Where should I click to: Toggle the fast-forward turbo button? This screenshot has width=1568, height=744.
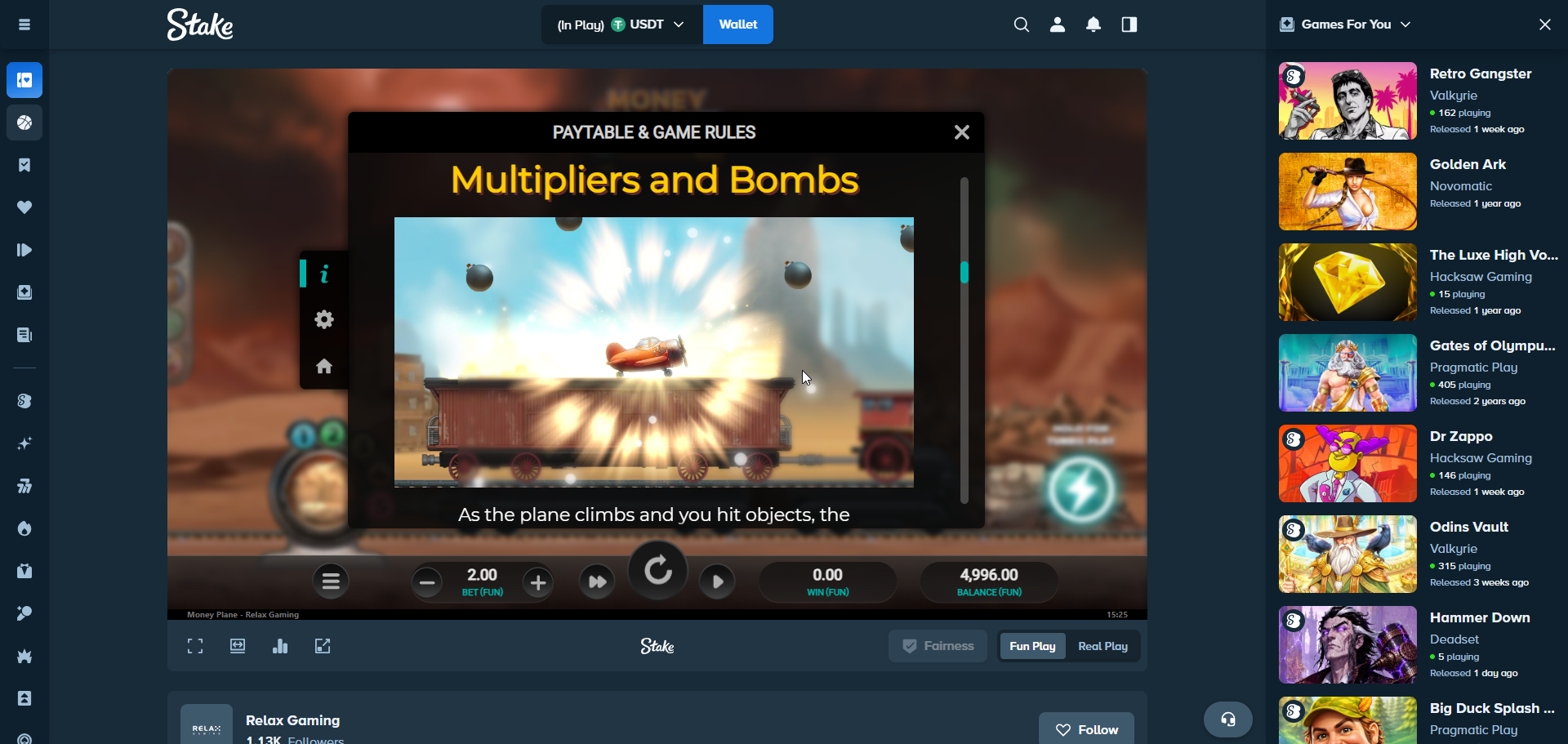[x=597, y=581]
